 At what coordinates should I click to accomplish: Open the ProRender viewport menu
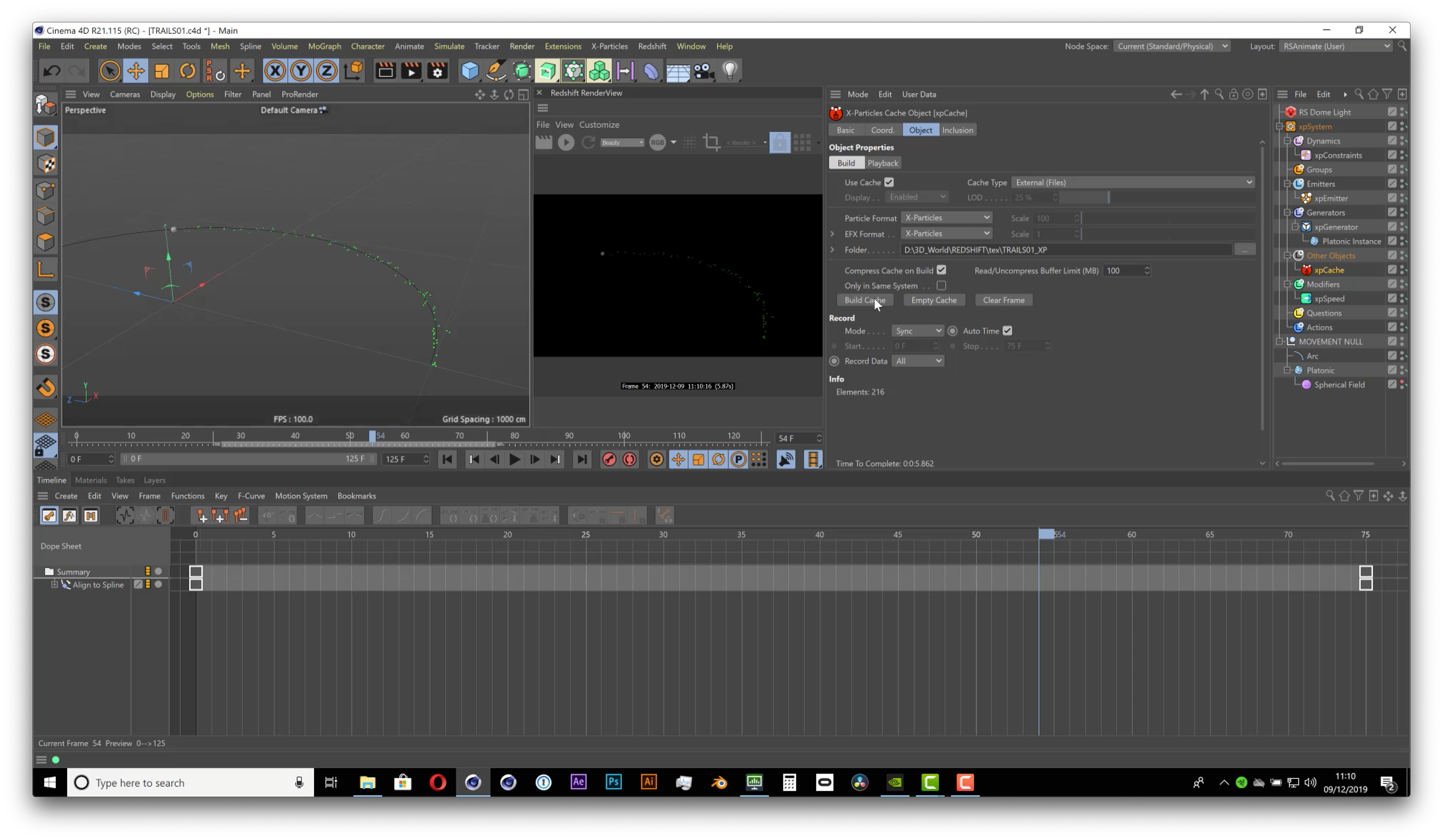coord(299,94)
